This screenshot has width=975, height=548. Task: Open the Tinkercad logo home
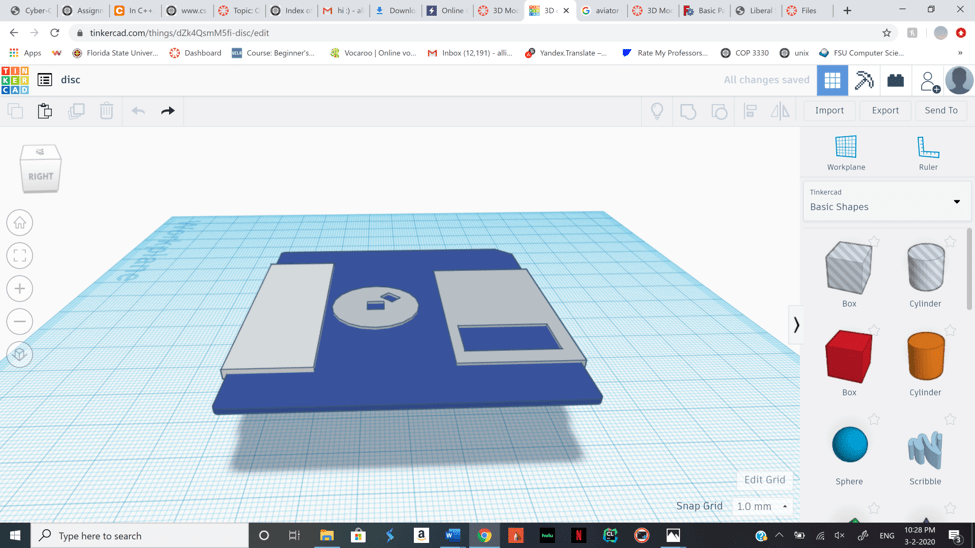(x=15, y=80)
